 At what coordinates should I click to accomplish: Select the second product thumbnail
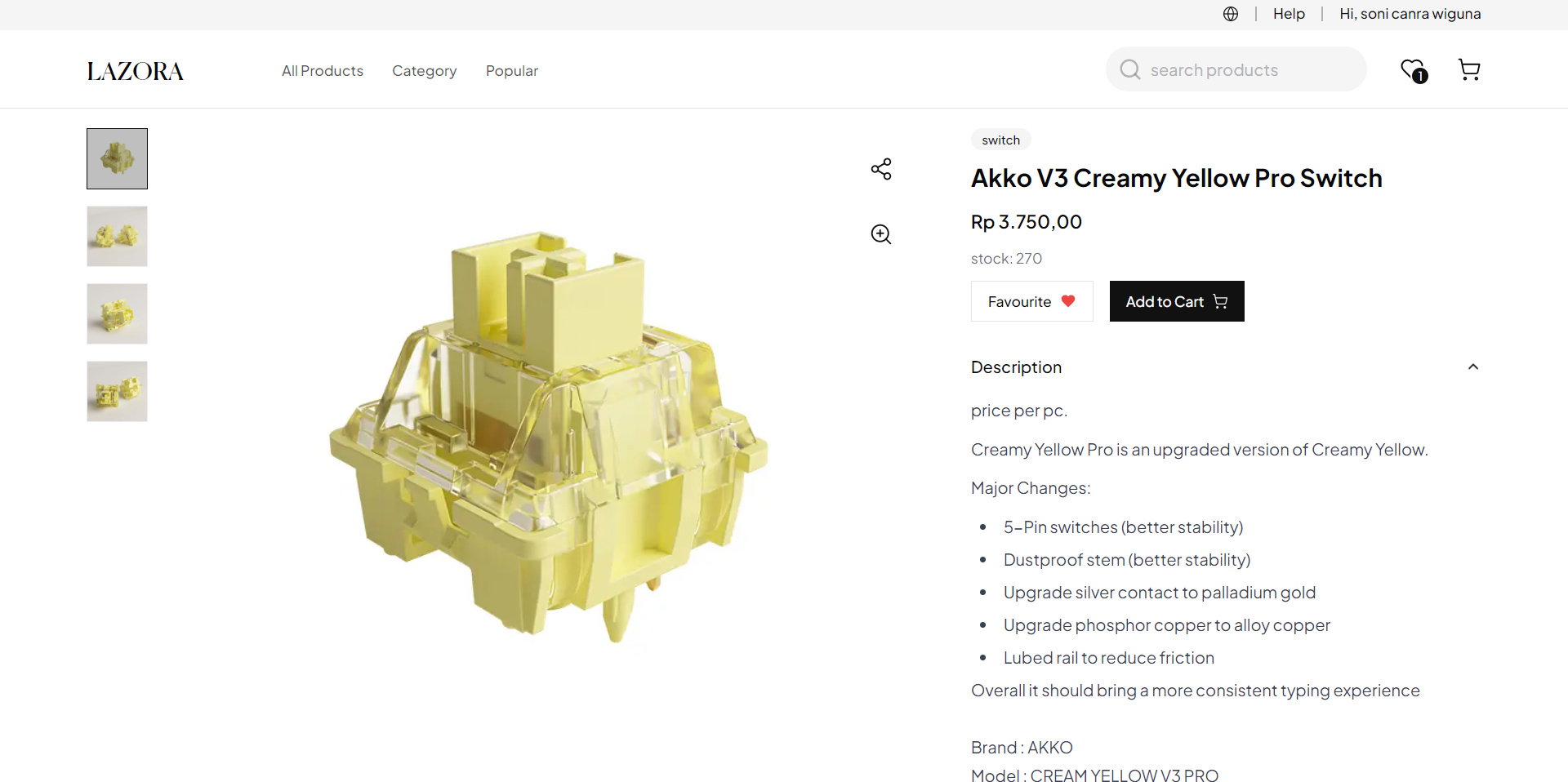pyautogui.click(x=116, y=236)
